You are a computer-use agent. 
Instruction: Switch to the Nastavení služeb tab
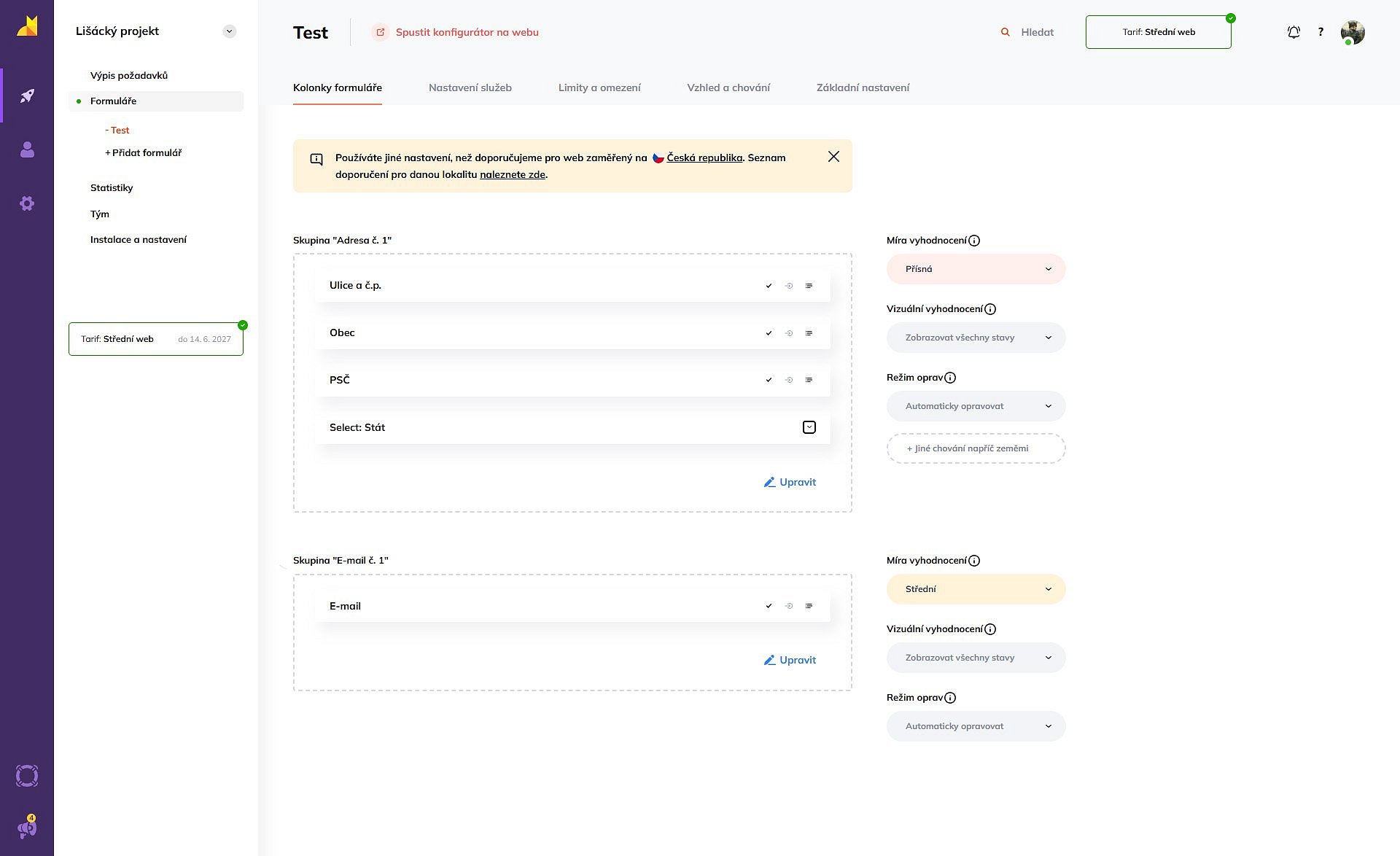click(x=470, y=87)
